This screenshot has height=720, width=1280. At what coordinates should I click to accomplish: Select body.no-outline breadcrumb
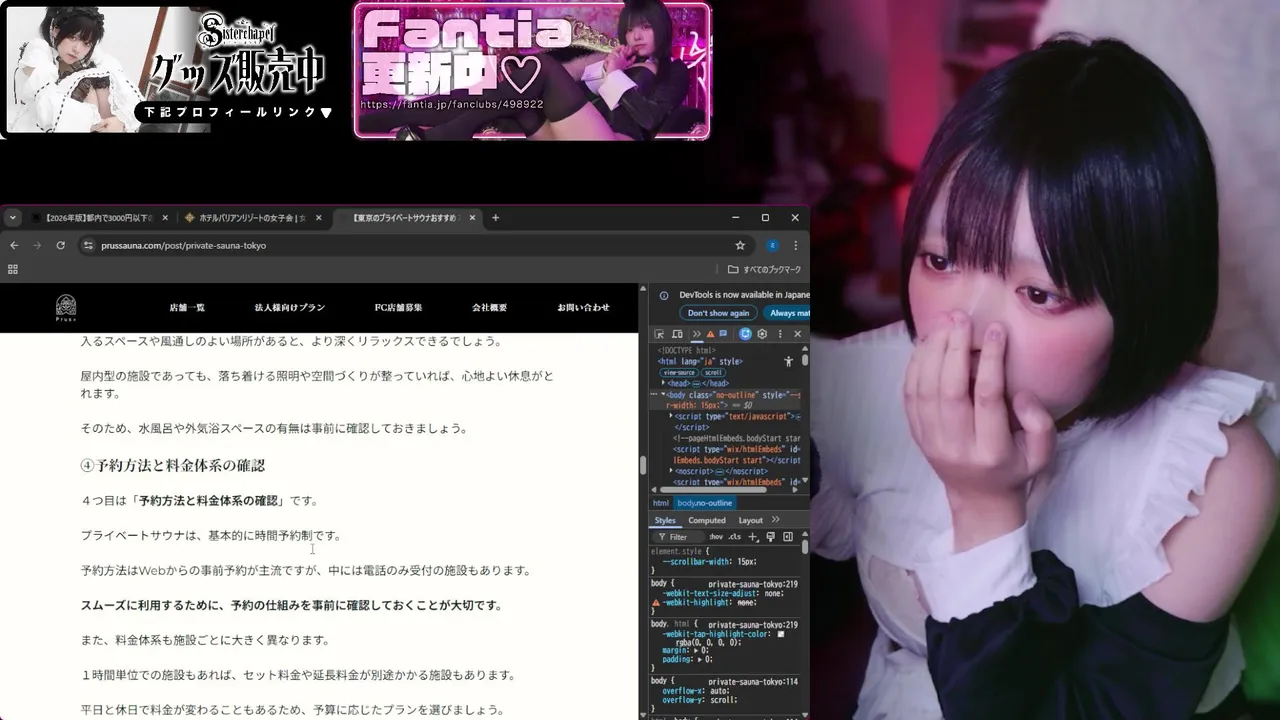pos(705,503)
